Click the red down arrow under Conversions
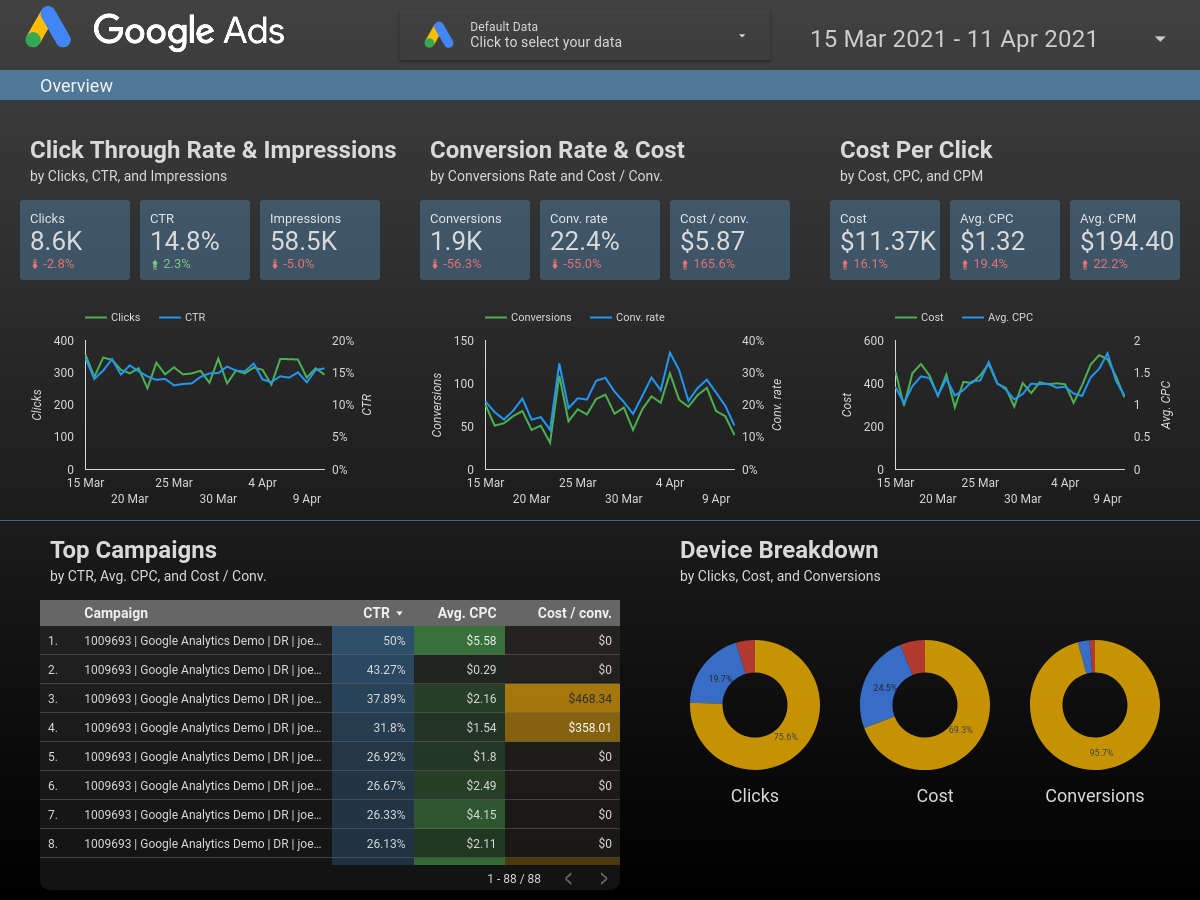The image size is (1200, 900). (435, 264)
